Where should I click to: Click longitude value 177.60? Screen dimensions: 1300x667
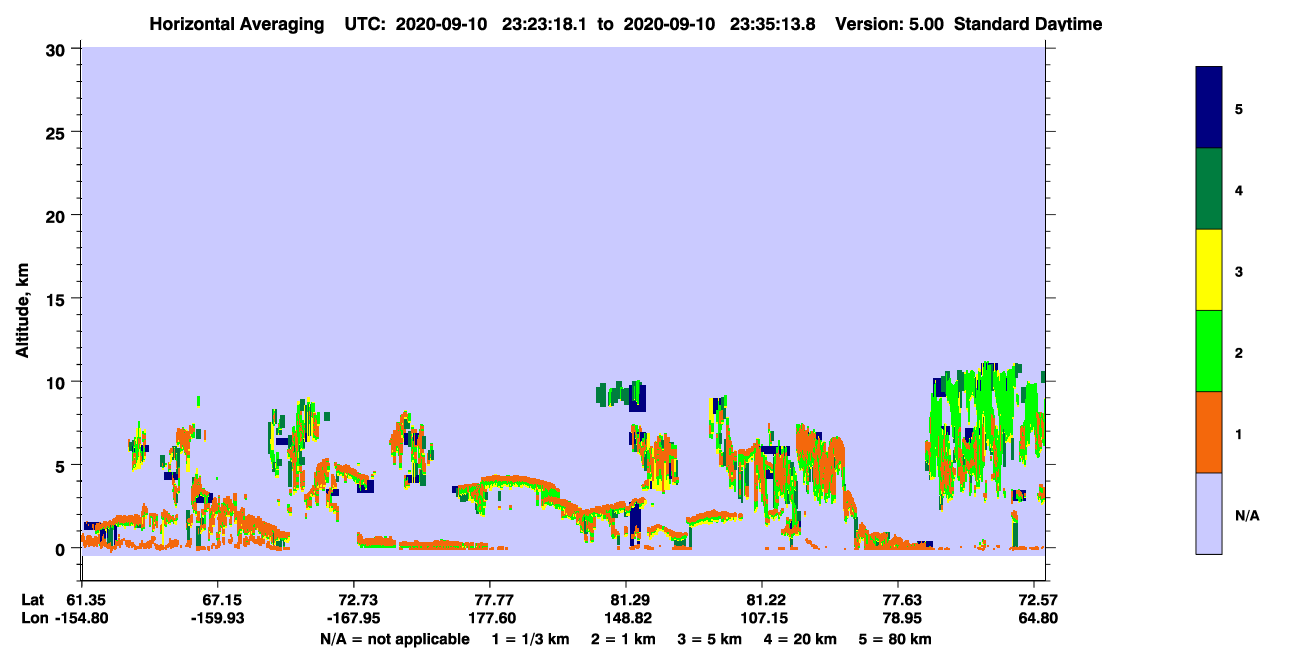click(x=489, y=618)
